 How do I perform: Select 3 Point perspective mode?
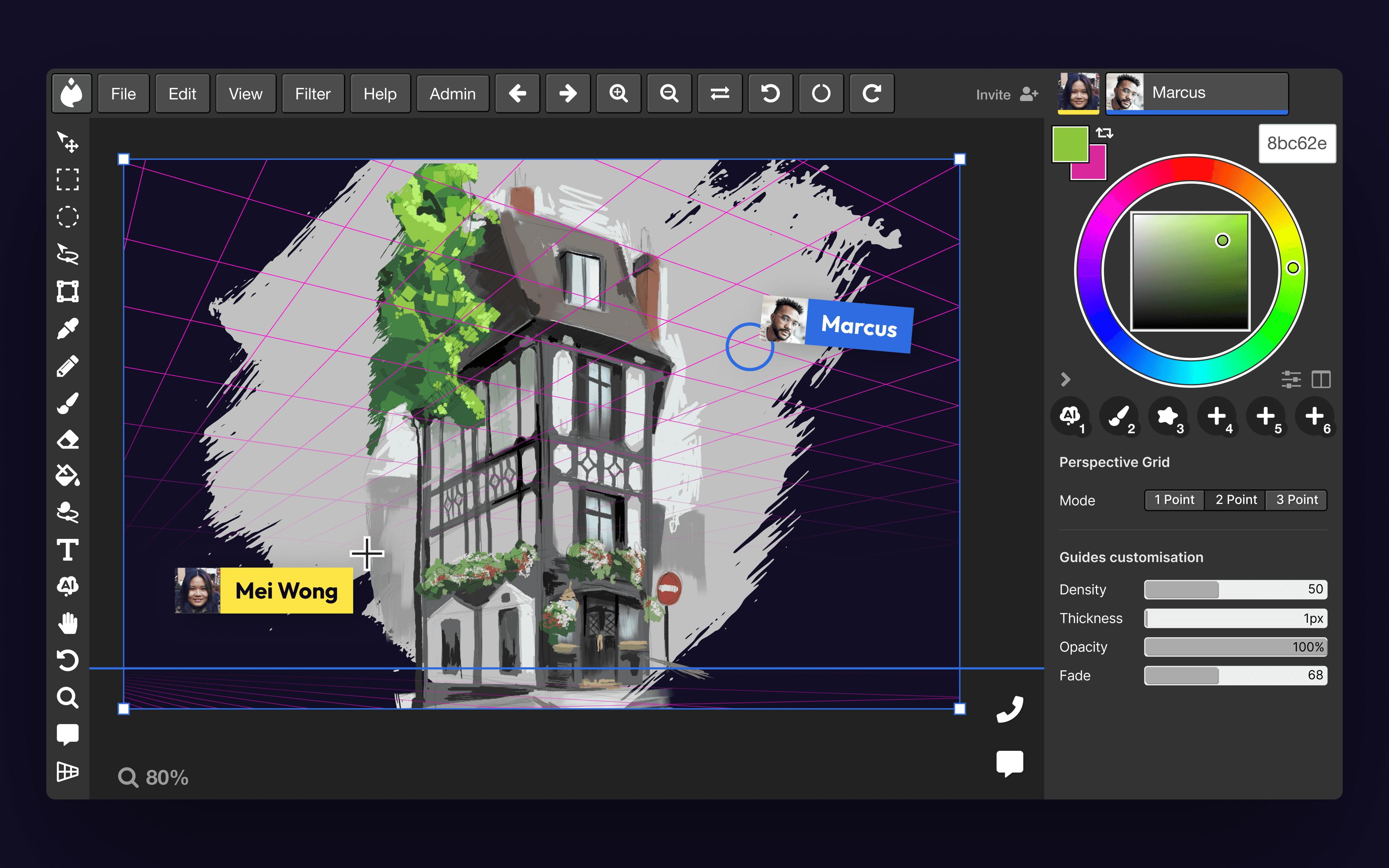[x=1297, y=500]
